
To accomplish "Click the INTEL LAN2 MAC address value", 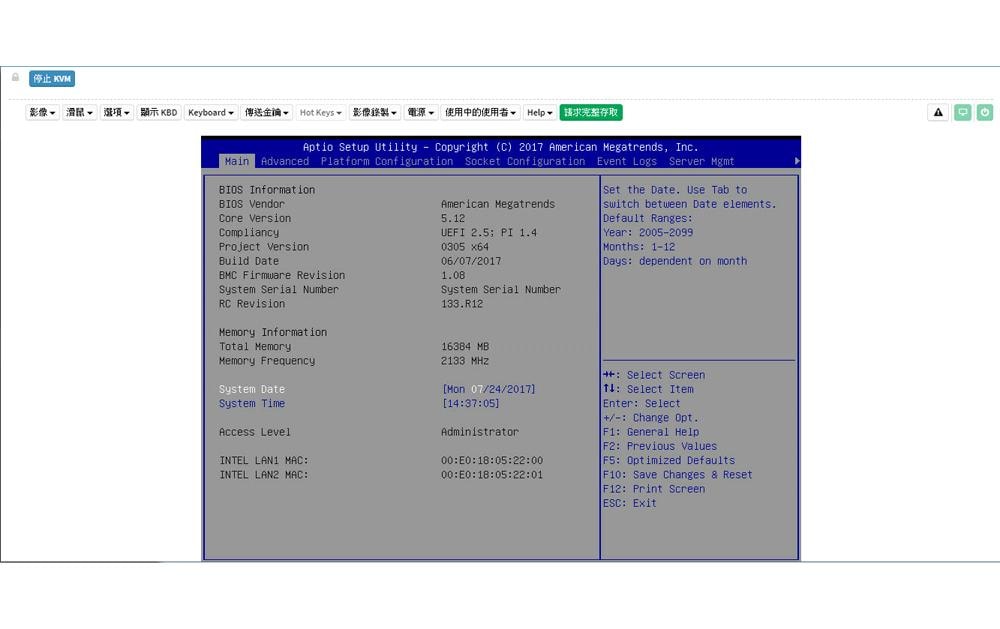I will click(492, 475).
